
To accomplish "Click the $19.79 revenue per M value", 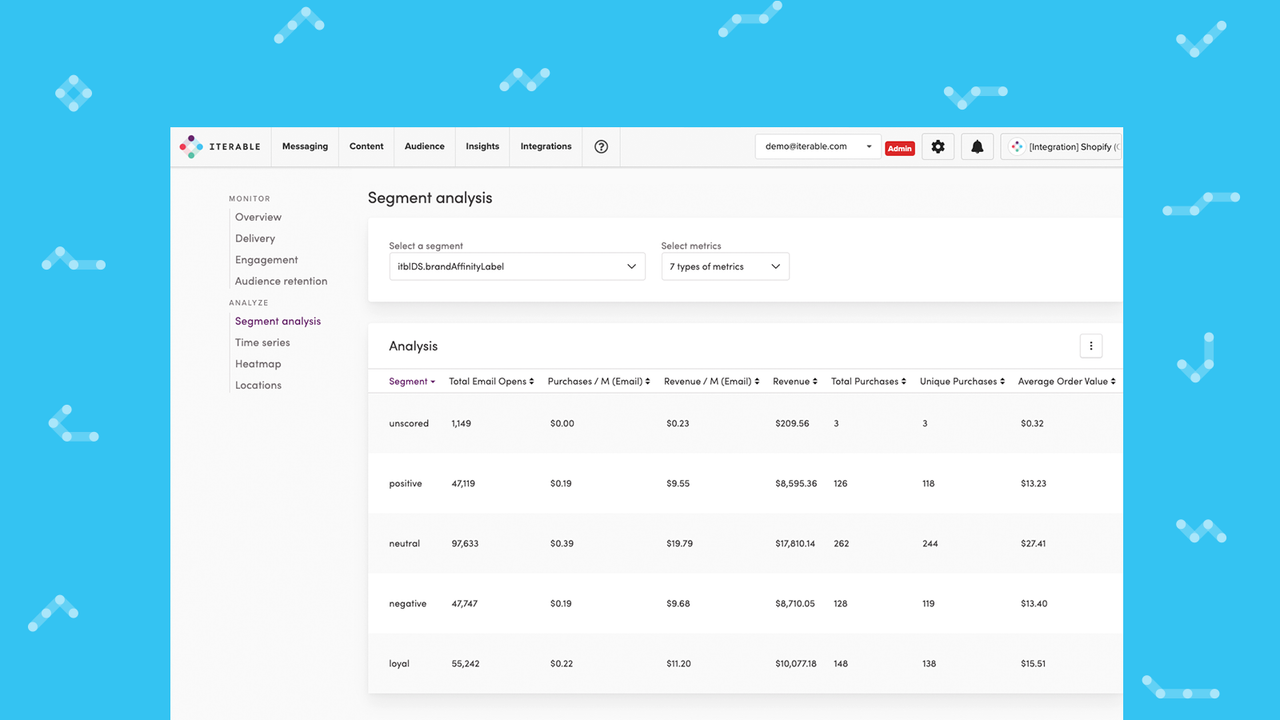I will pos(680,543).
